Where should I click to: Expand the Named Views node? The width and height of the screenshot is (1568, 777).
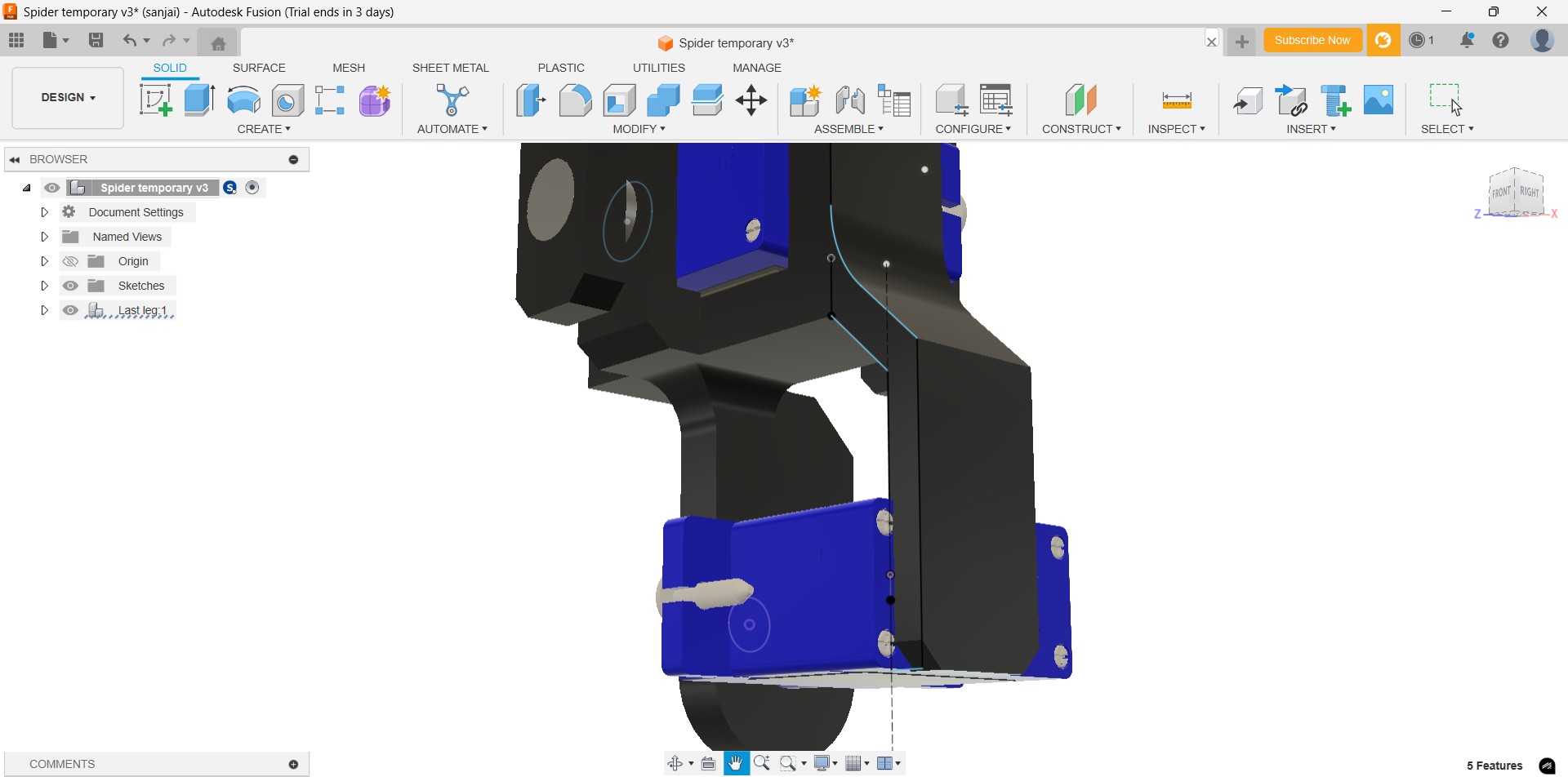coord(45,237)
